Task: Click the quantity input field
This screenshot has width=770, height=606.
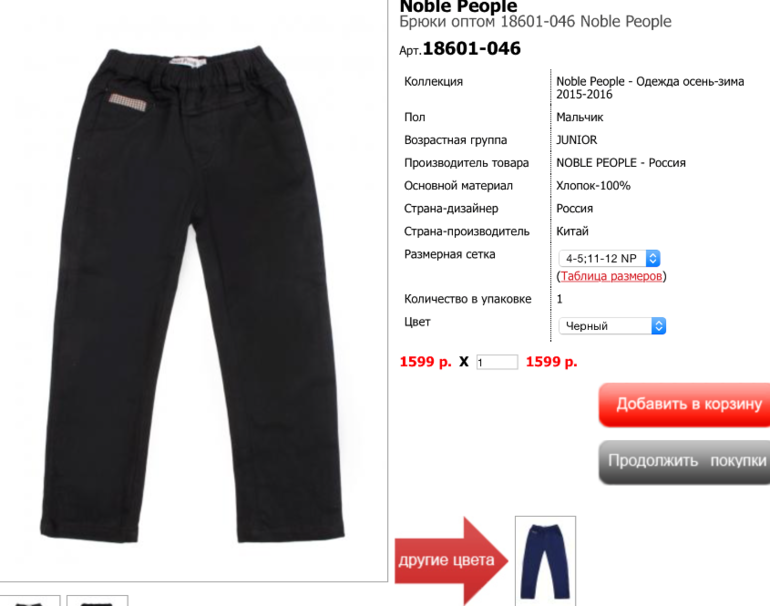Action: (497, 362)
